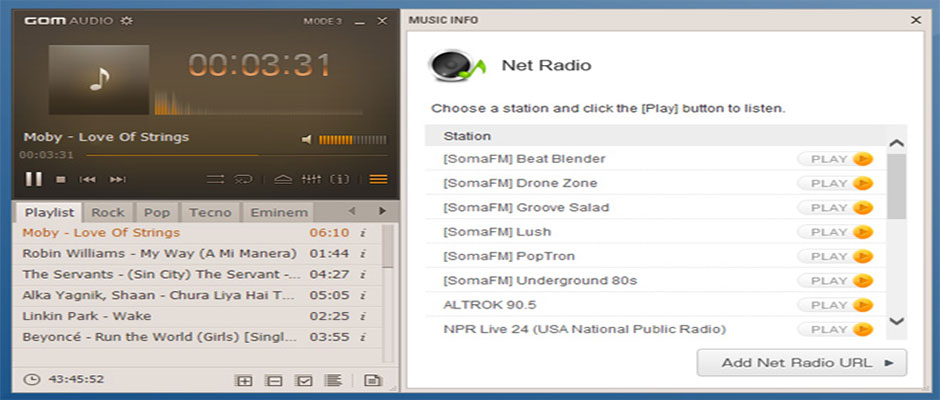Open the equalizer settings

point(311,179)
